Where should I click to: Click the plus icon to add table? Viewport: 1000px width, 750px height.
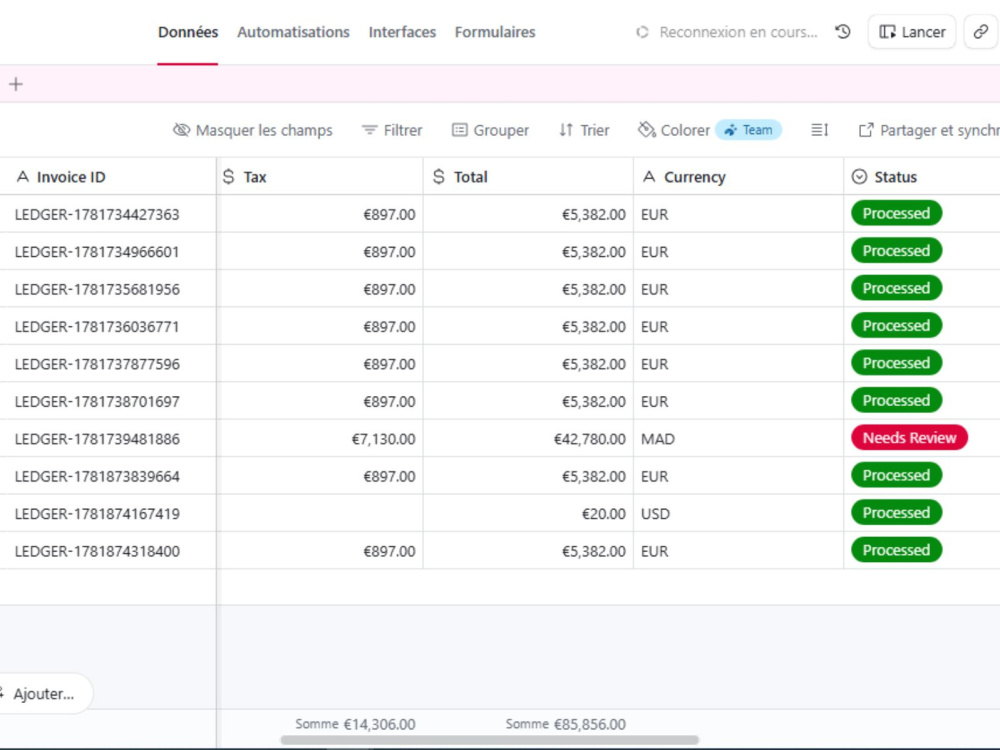[16, 84]
